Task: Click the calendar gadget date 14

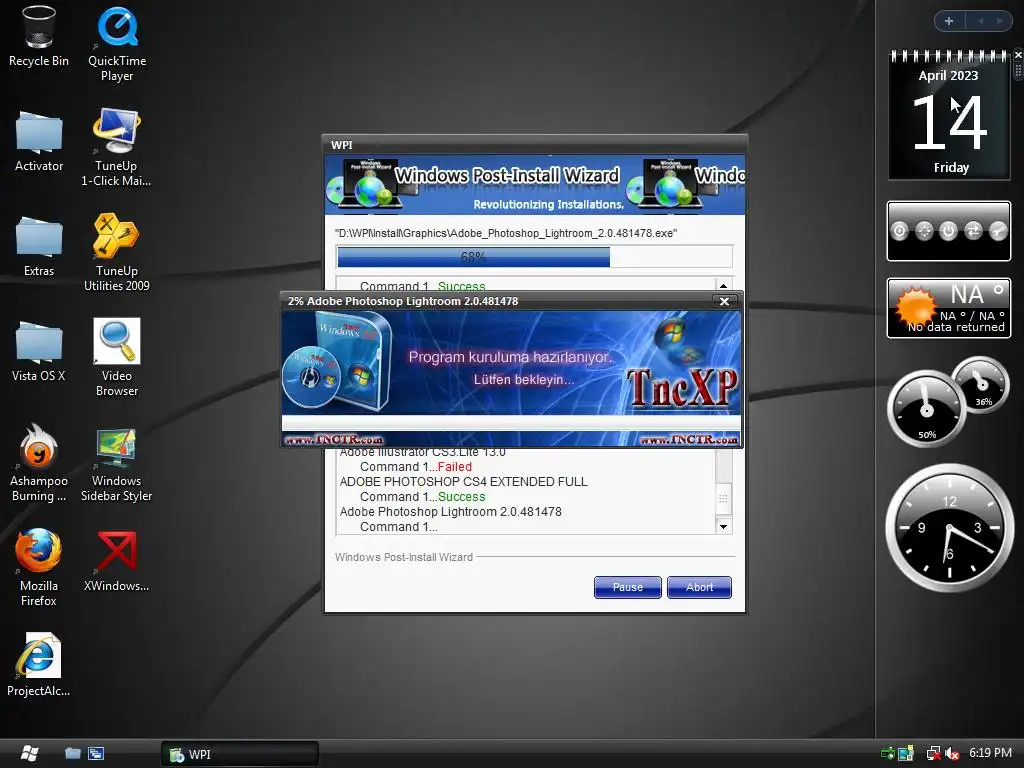Action: pos(948,122)
